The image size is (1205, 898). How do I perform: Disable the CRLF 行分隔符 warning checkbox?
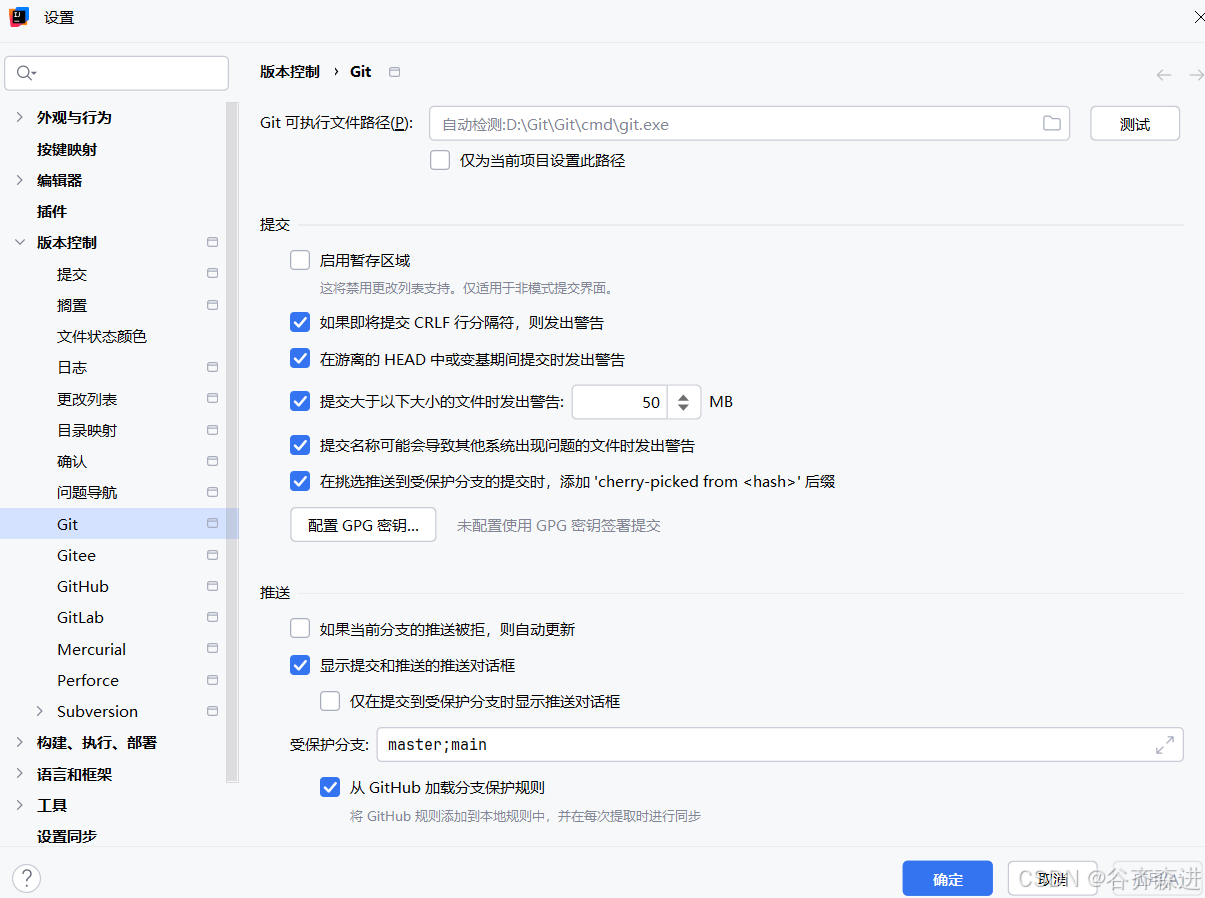(x=299, y=321)
